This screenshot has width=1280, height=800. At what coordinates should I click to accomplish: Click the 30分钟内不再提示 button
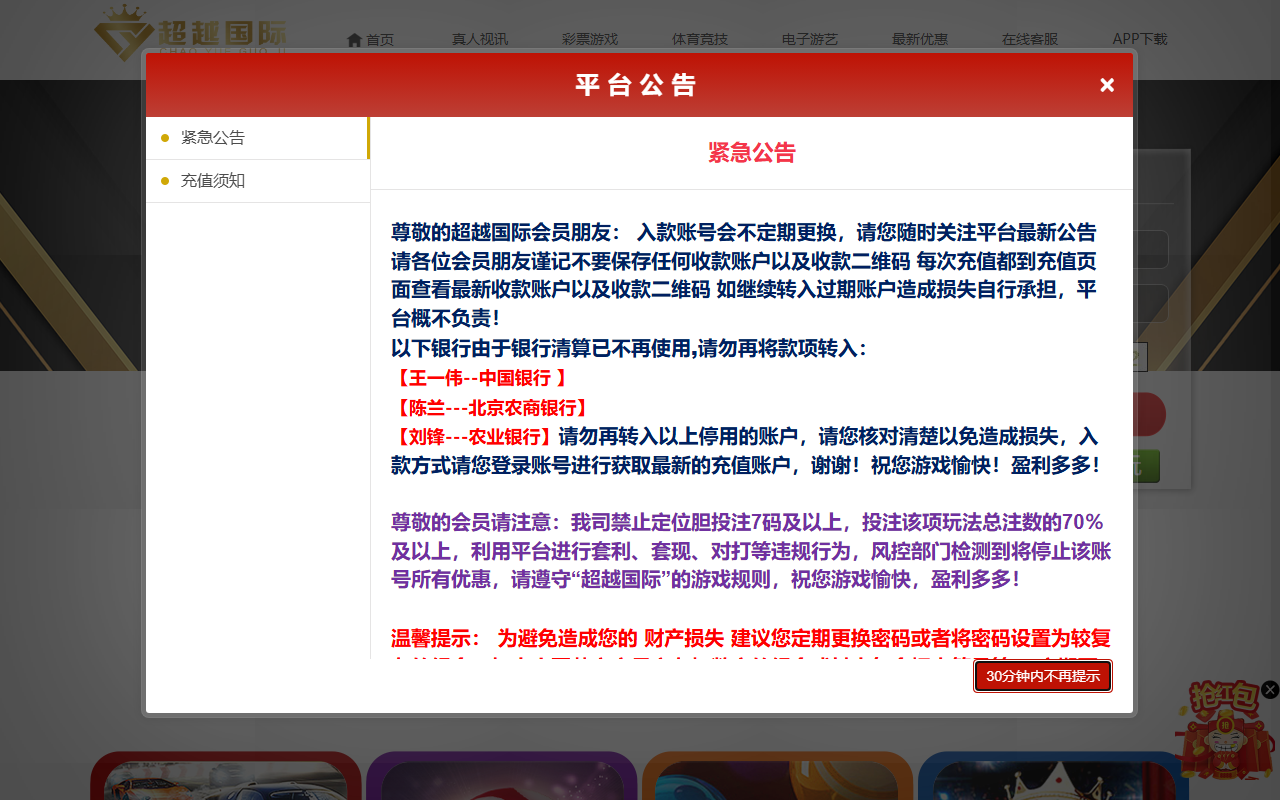point(1043,676)
